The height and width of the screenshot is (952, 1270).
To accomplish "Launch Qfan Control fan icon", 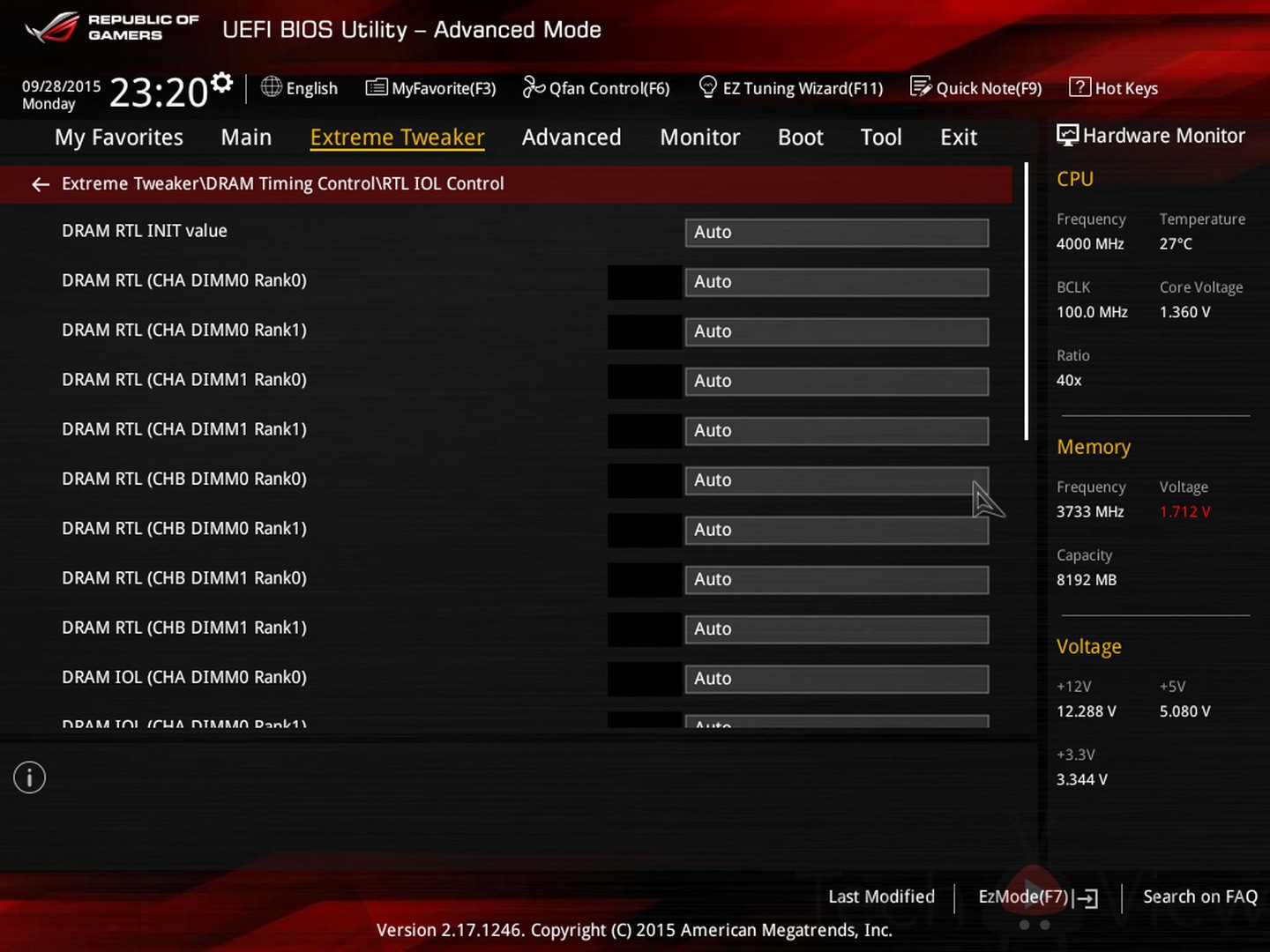I will [534, 87].
